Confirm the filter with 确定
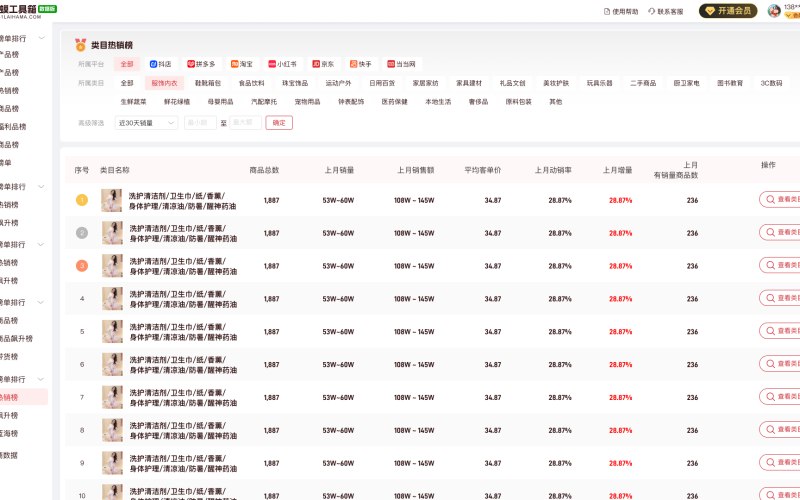This screenshot has width=800, height=500. tap(279, 122)
